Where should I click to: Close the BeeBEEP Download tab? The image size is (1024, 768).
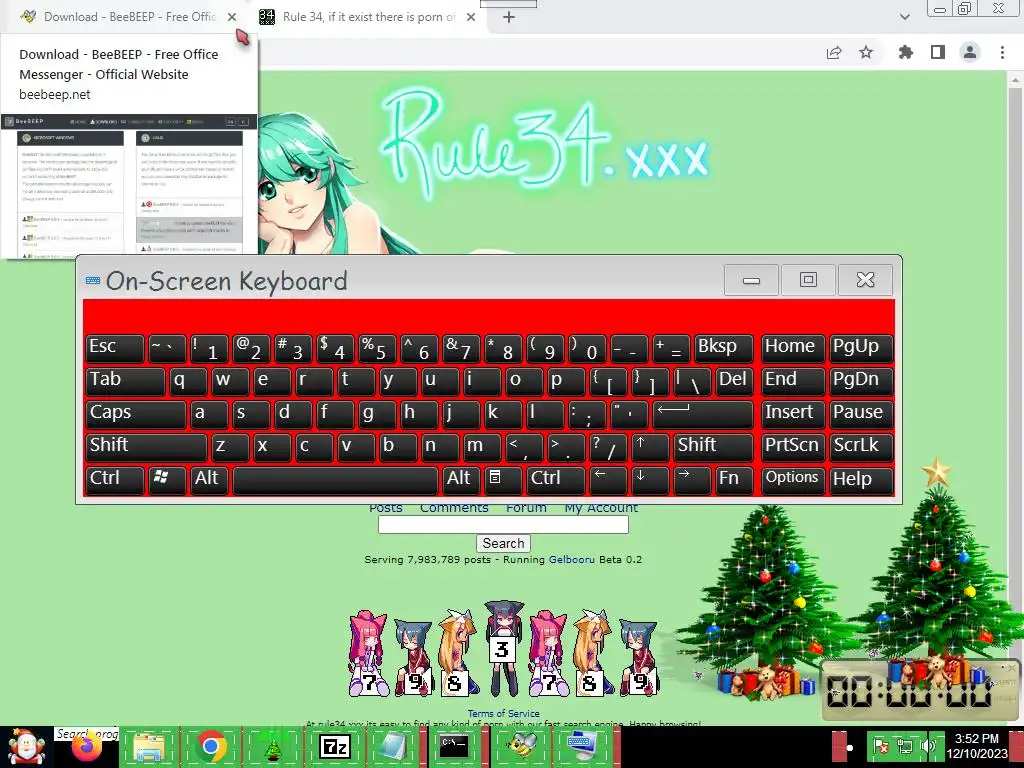point(232,17)
